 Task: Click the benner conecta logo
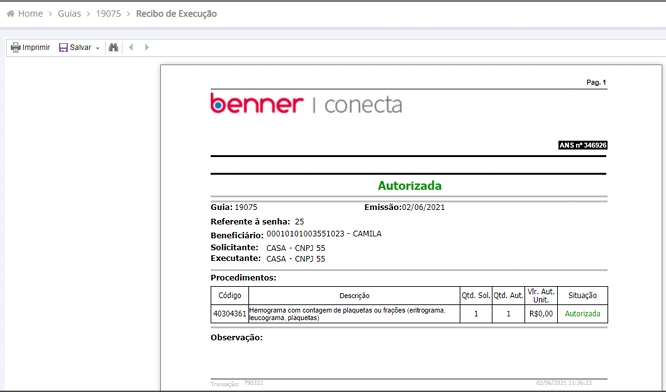pos(306,104)
